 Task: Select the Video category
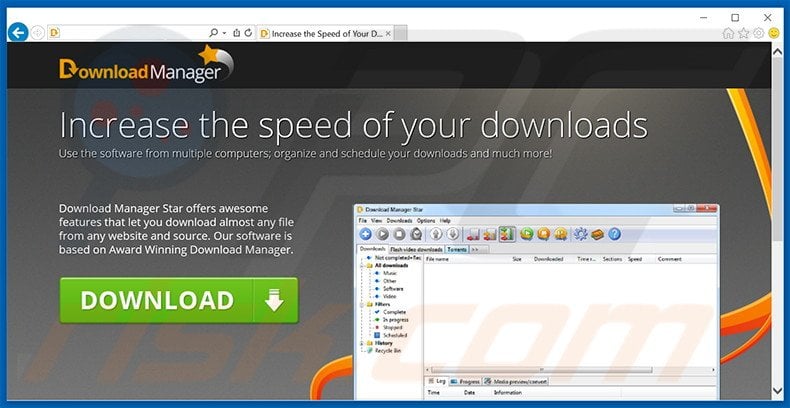pyautogui.click(x=389, y=296)
